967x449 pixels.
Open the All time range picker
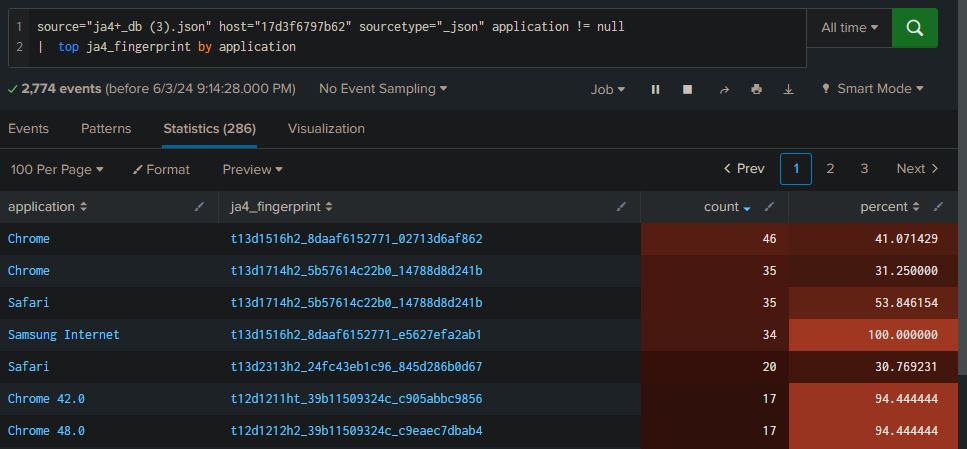point(849,28)
